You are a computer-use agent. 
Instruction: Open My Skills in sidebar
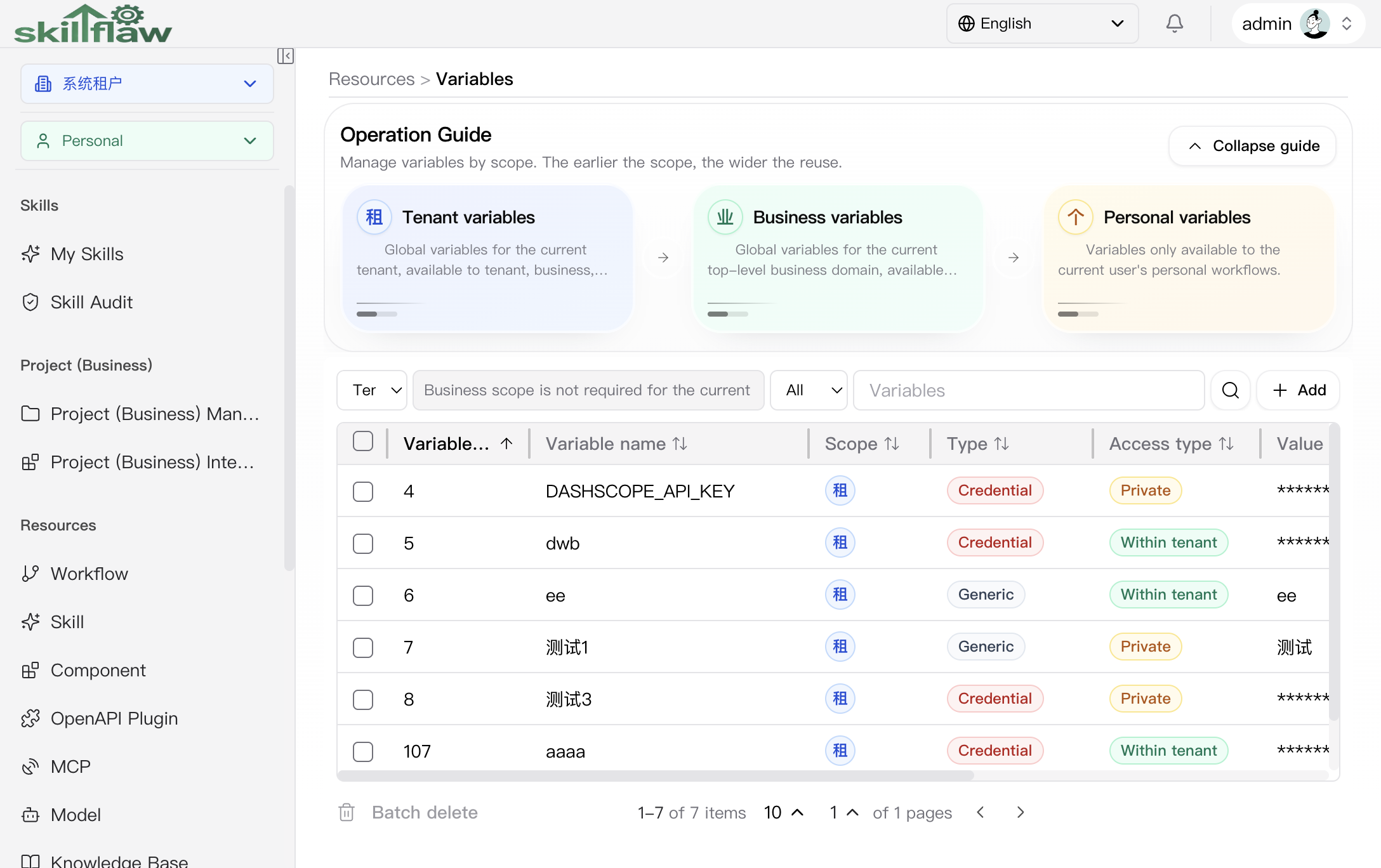[x=87, y=254]
